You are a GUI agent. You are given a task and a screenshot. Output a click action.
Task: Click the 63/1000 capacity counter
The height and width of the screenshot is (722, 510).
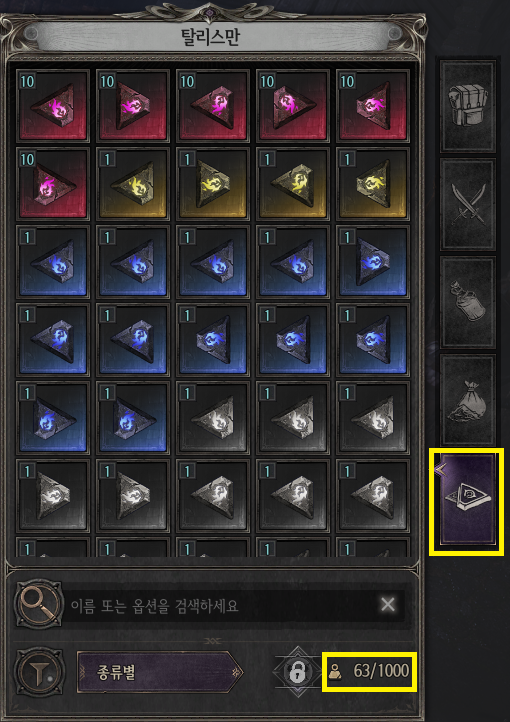[x=370, y=671]
